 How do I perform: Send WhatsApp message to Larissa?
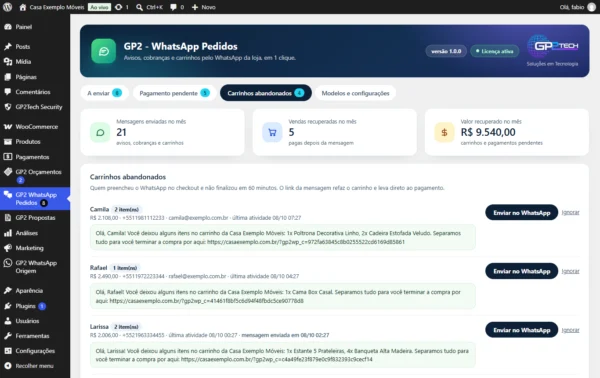pos(522,330)
